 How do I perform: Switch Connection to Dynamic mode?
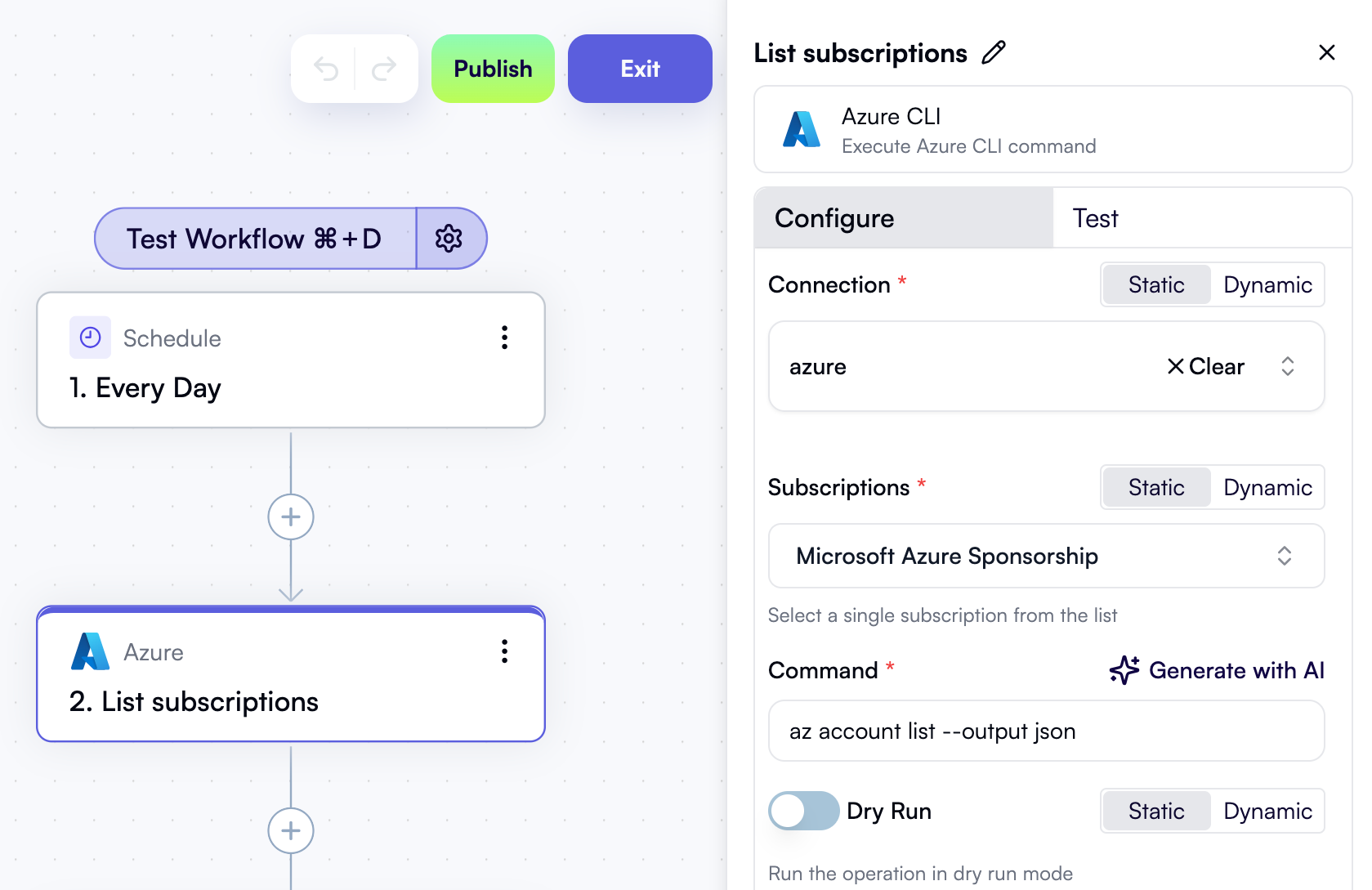point(1267,284)
